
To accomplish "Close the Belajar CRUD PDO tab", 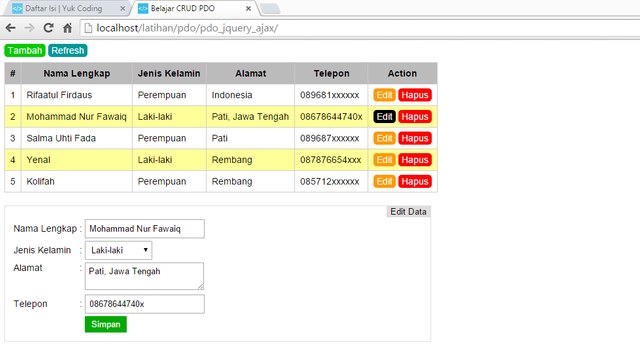I will click(248, 9).
